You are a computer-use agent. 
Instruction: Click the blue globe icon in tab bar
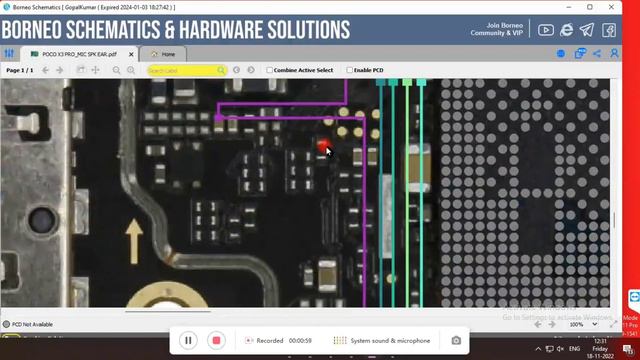point(561,53)
